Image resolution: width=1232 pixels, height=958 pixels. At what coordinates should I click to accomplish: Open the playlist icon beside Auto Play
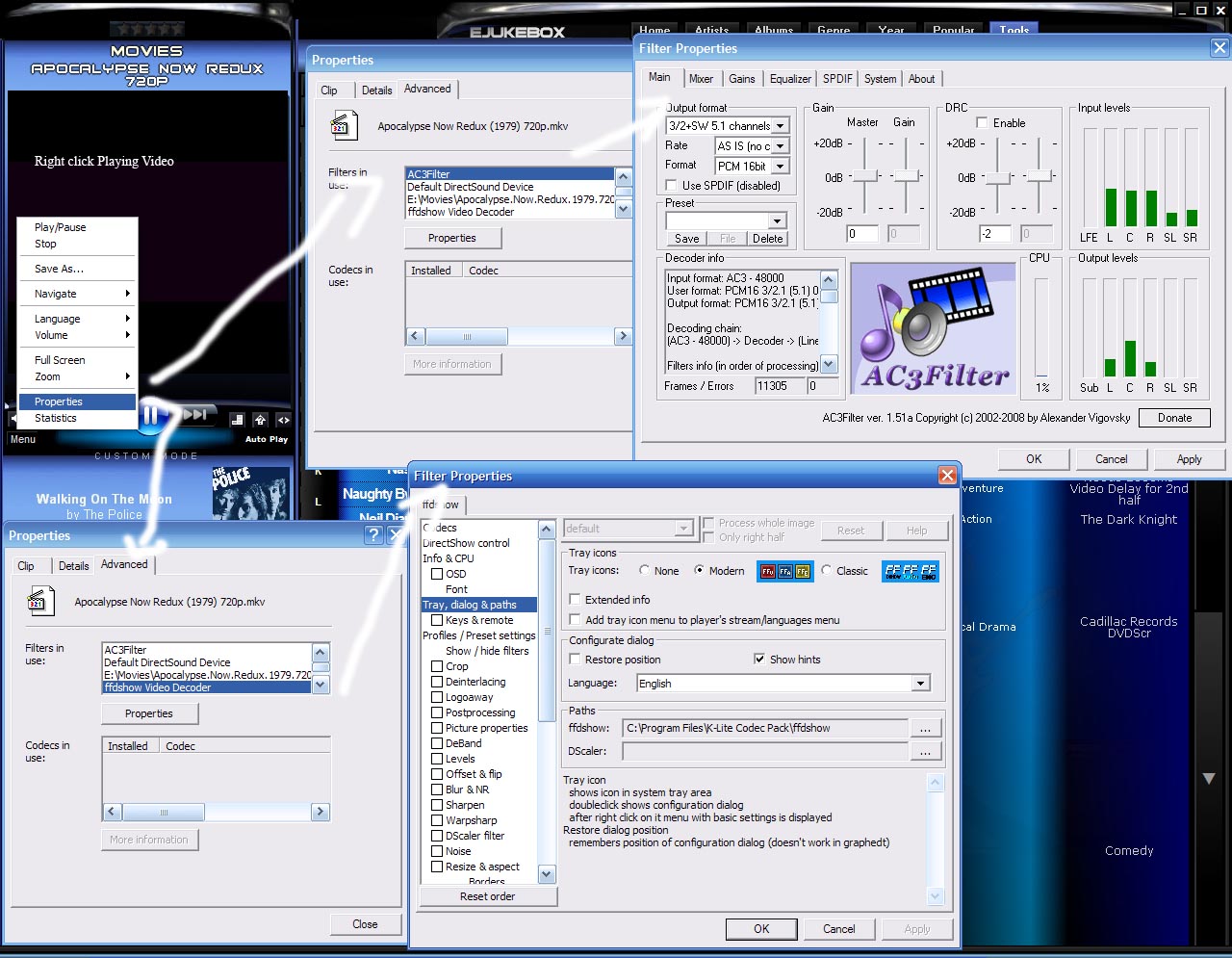236,420
